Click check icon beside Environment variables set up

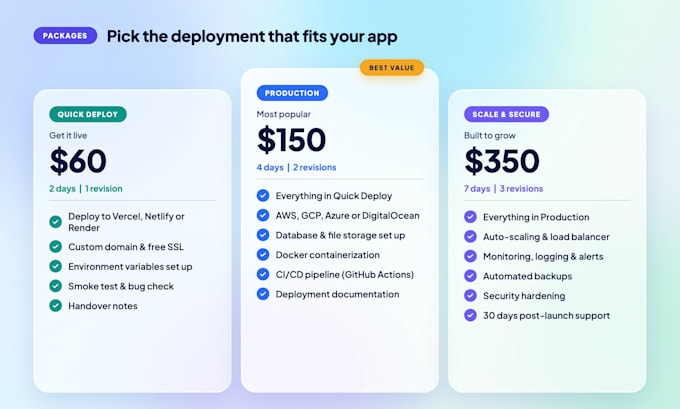56,266
